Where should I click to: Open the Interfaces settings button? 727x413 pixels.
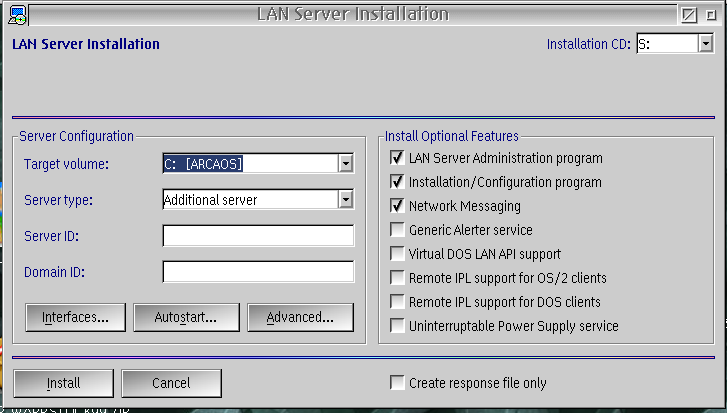tap(75, 317)
